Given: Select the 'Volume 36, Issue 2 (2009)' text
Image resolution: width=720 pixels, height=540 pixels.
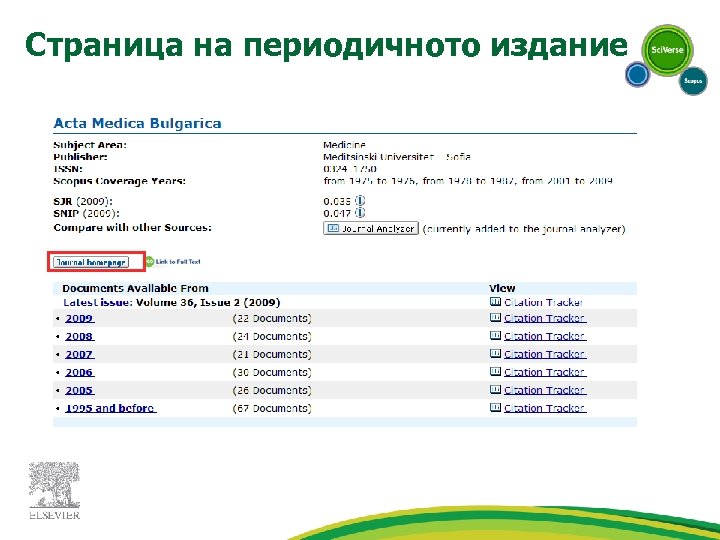Looking at the screenshot, I should [208, 302].
